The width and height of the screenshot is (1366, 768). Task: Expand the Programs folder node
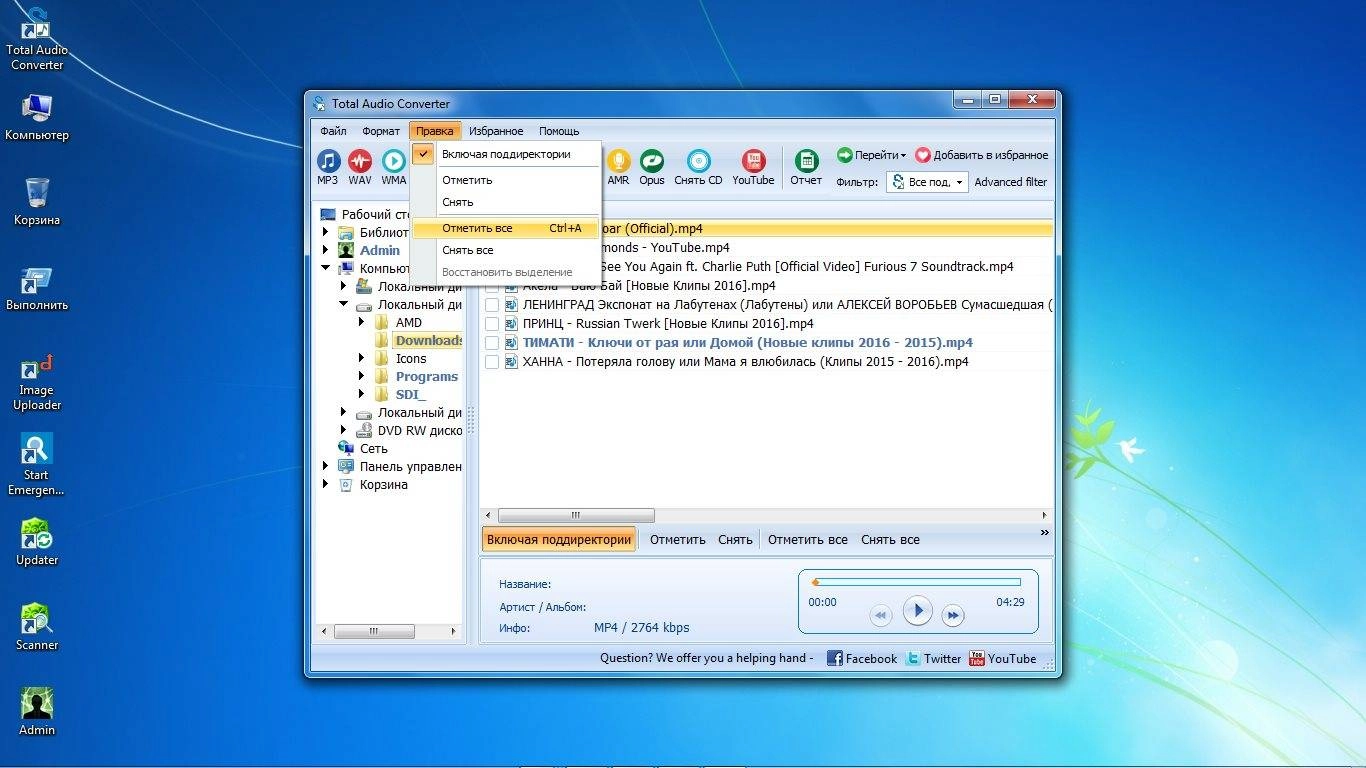tap(362, 376)
